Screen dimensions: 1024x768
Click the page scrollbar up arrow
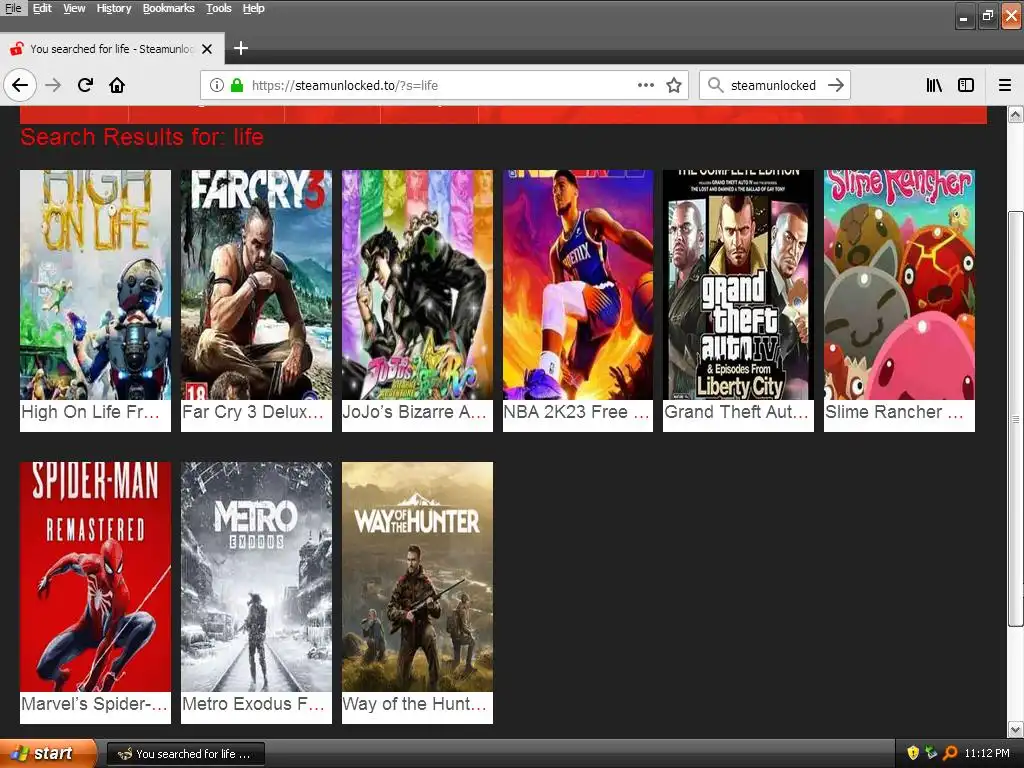coord(1016,115)
